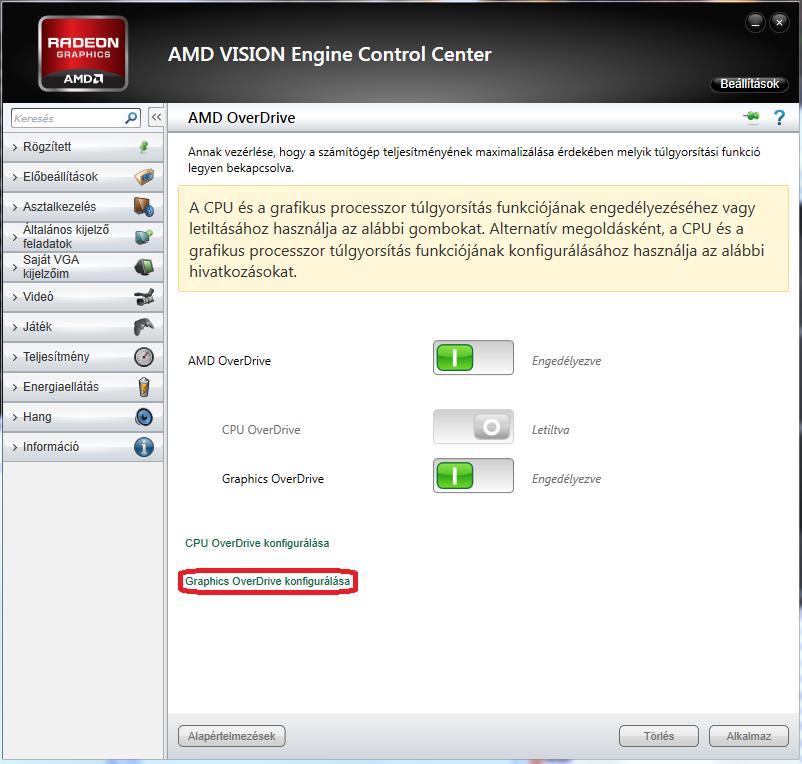802x764 pixels.
Task: Close the Control Center window
Action: [x=779, y=23]
